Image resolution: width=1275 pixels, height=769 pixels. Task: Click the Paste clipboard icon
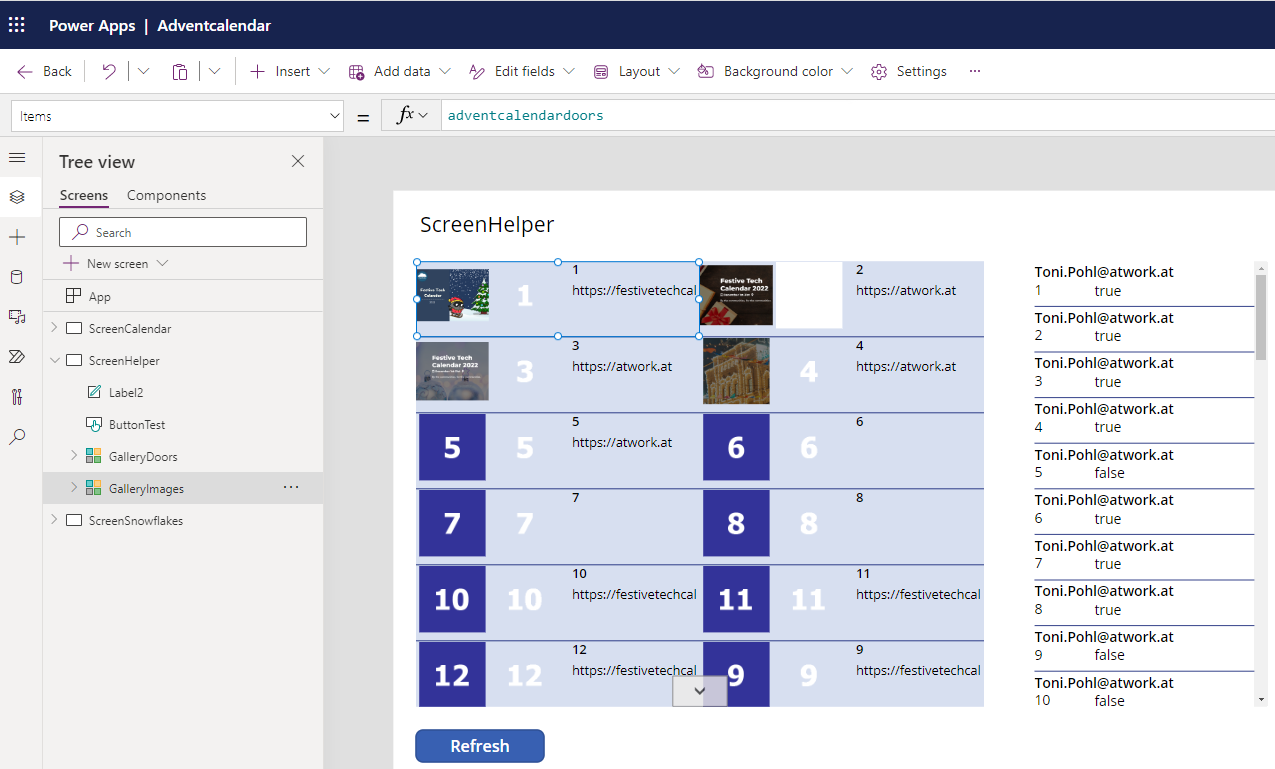180,71
